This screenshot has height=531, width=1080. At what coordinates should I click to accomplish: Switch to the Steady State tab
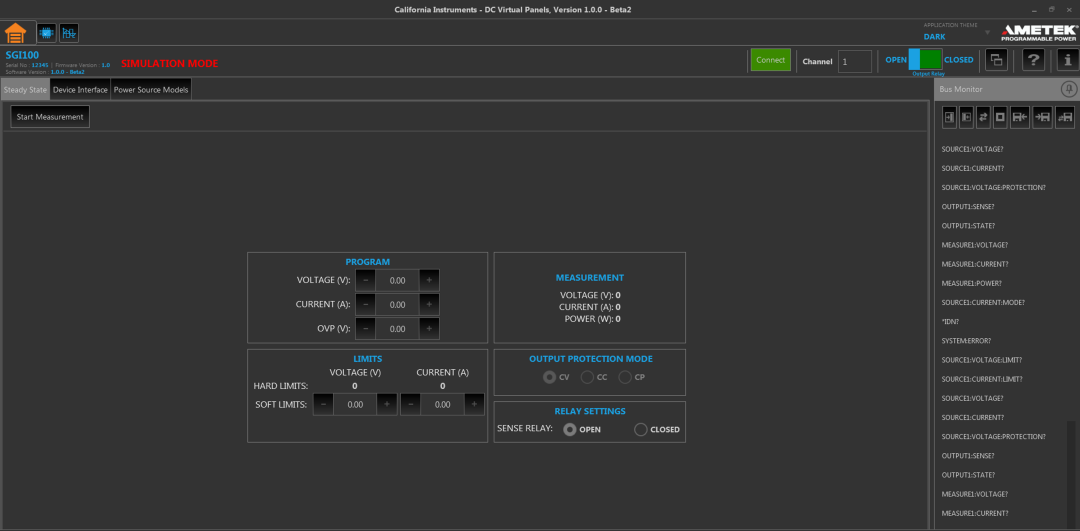[x=25, y=90]
